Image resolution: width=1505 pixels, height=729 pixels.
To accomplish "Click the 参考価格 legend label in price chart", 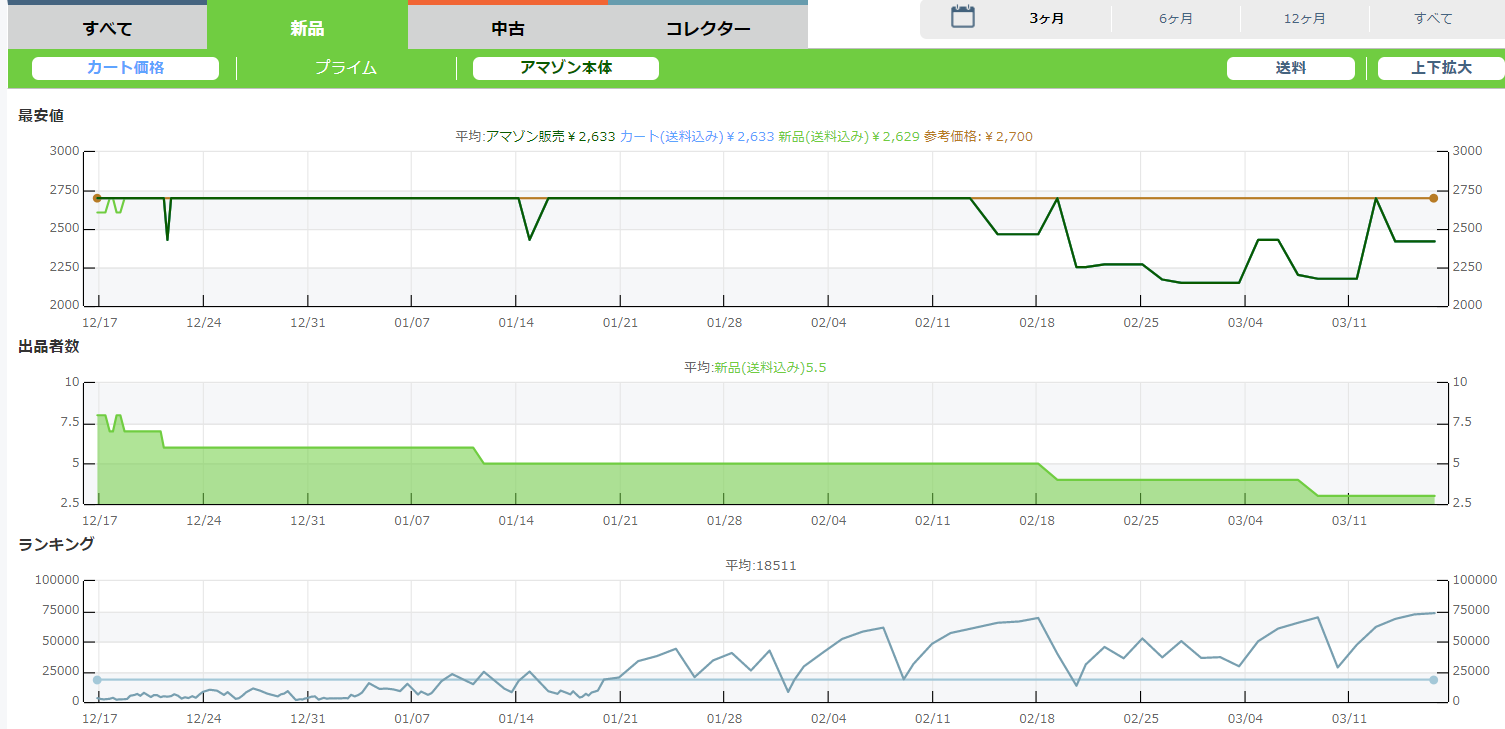I will (978, 137).
